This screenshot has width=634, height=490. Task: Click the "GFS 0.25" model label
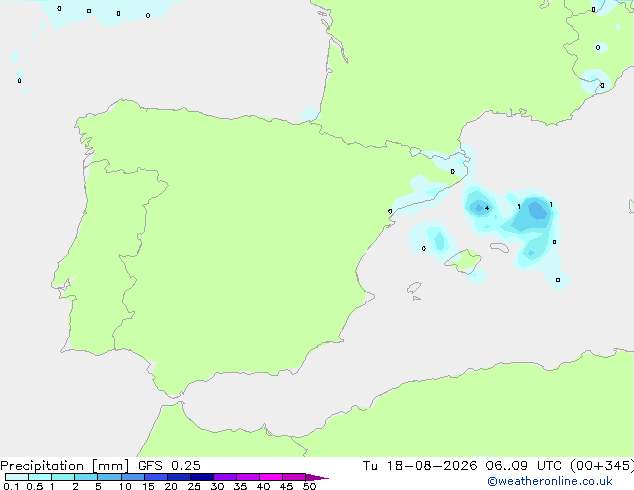point(169,466)
